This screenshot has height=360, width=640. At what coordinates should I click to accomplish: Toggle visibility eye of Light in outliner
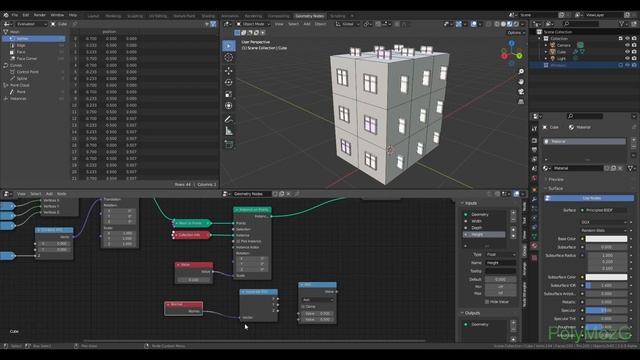click(627, 58)
